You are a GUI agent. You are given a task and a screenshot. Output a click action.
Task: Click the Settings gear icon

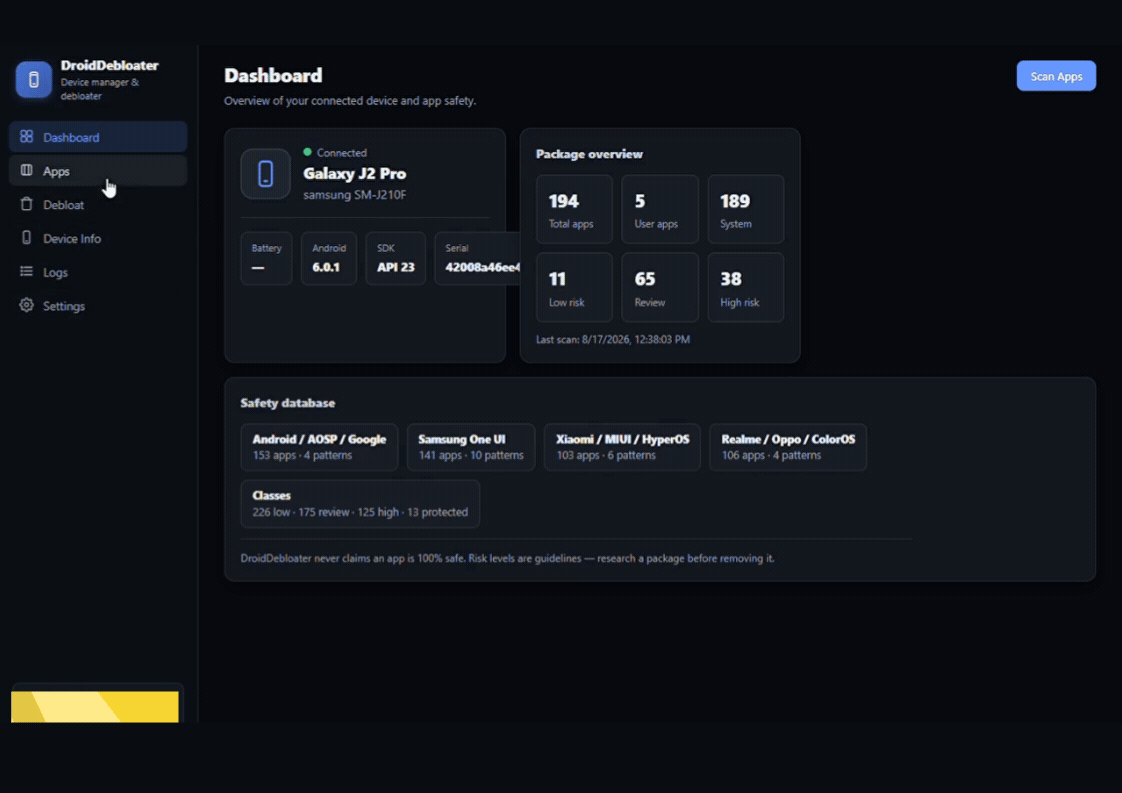(26, 305)
